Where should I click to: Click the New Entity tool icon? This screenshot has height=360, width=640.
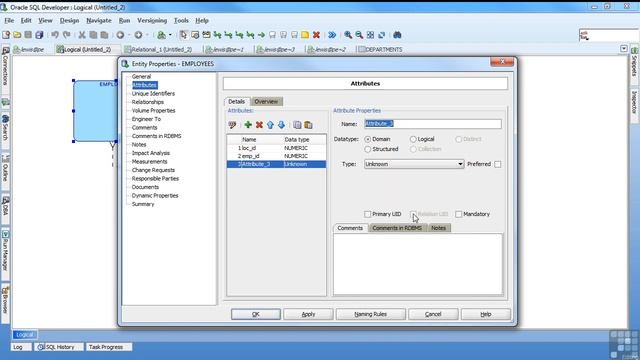coord(195,35)
